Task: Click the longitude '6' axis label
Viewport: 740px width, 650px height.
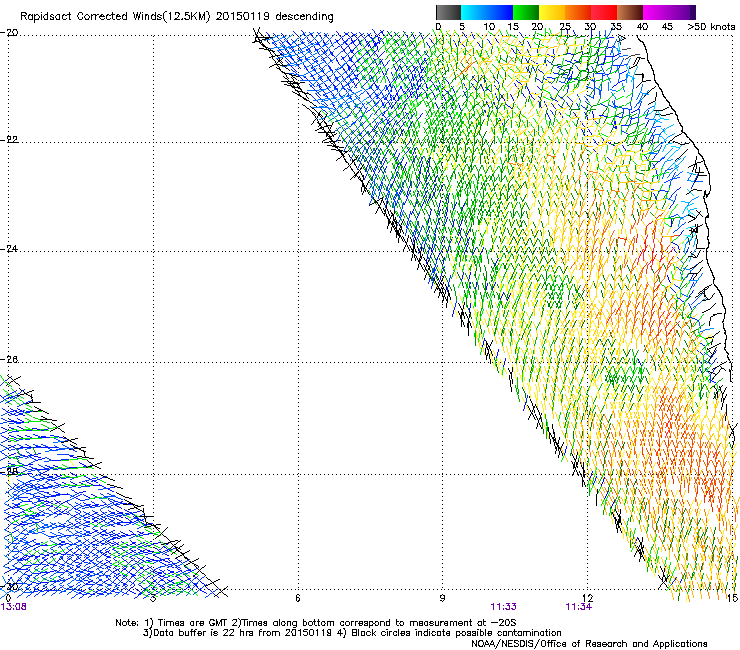Action: tap(298, 598)
